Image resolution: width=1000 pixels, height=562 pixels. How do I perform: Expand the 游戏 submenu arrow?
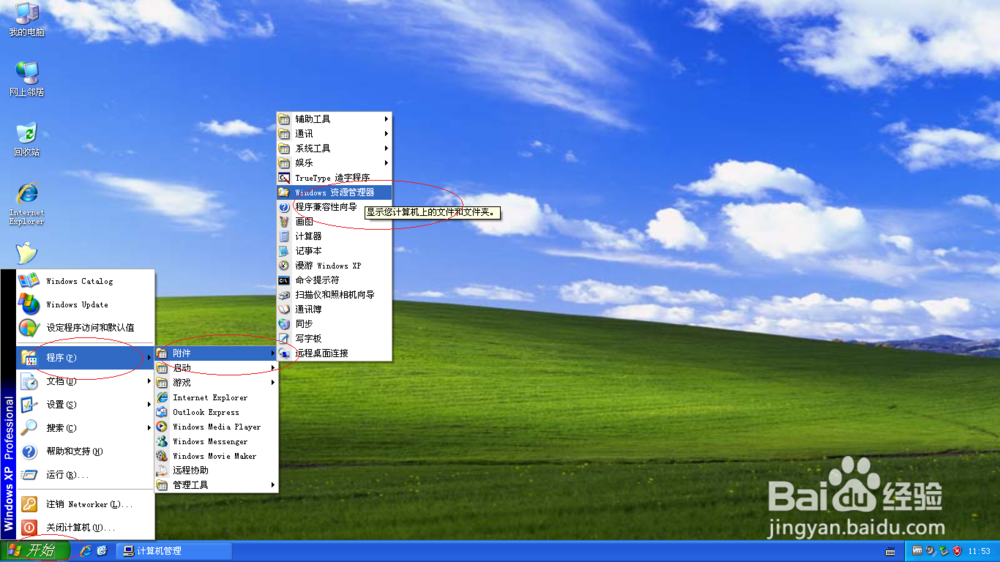(x=272, y=382)
